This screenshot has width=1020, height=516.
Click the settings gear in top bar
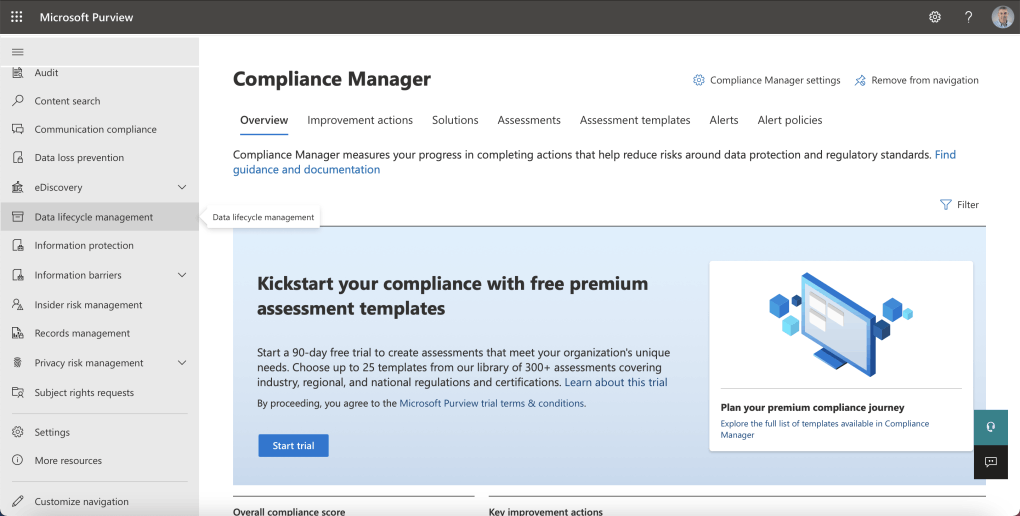(x=935, y=17)
